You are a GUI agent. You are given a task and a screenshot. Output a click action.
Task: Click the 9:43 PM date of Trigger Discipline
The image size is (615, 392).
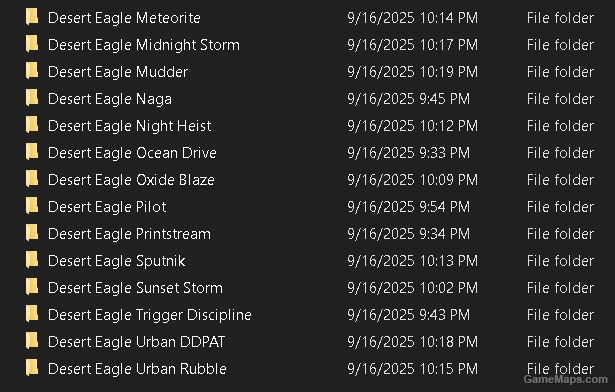408,315
